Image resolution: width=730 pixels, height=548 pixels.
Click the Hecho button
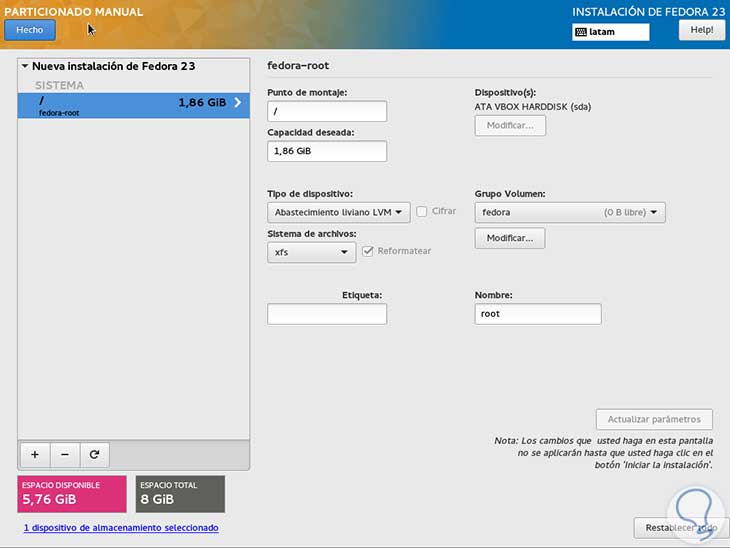(30, 30)
